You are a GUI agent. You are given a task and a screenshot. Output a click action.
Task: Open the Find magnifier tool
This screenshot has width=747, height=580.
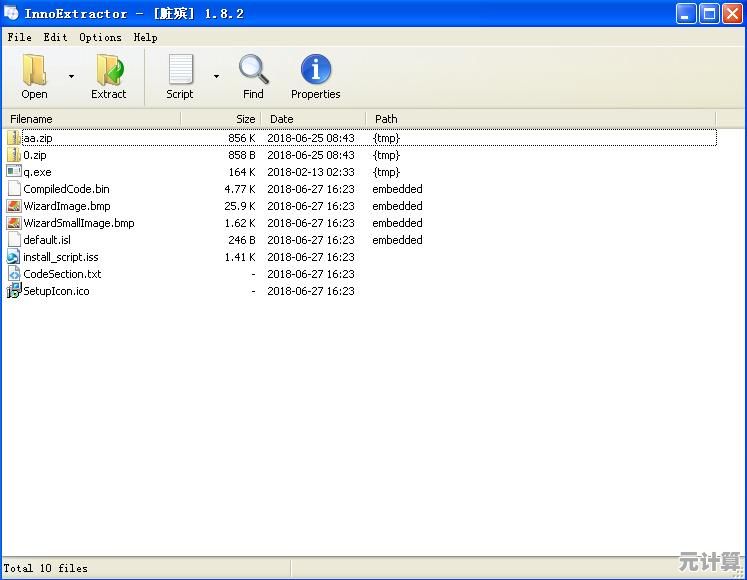coord(253,70)
